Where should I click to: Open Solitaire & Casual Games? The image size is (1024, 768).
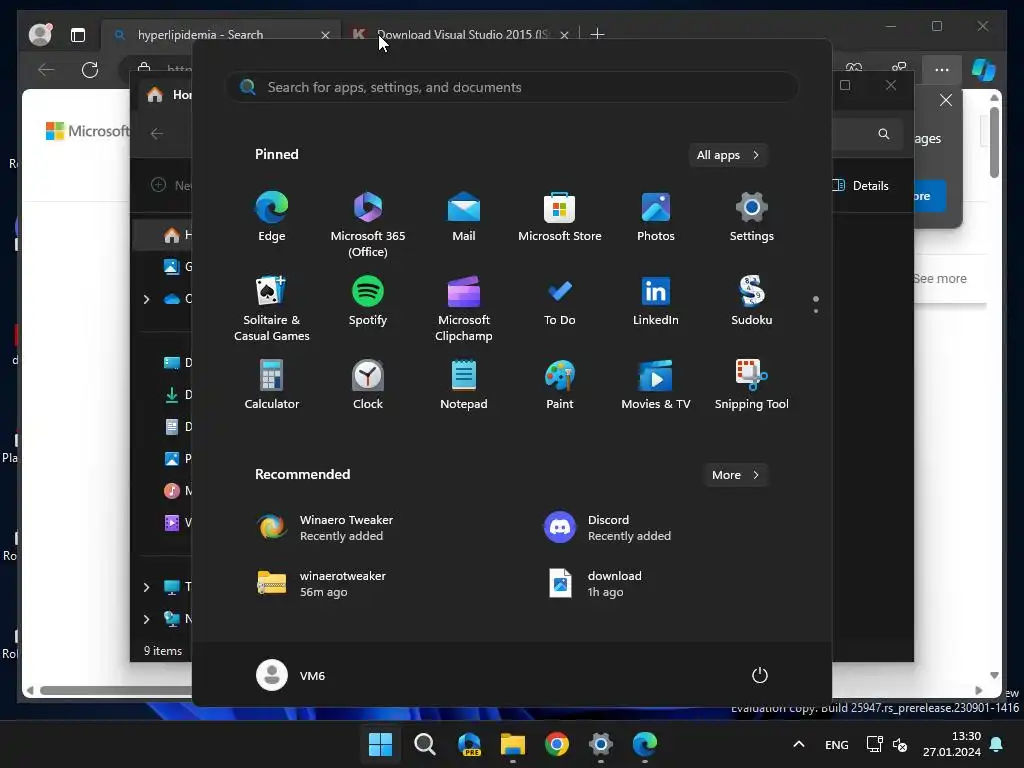pos(272,308)
